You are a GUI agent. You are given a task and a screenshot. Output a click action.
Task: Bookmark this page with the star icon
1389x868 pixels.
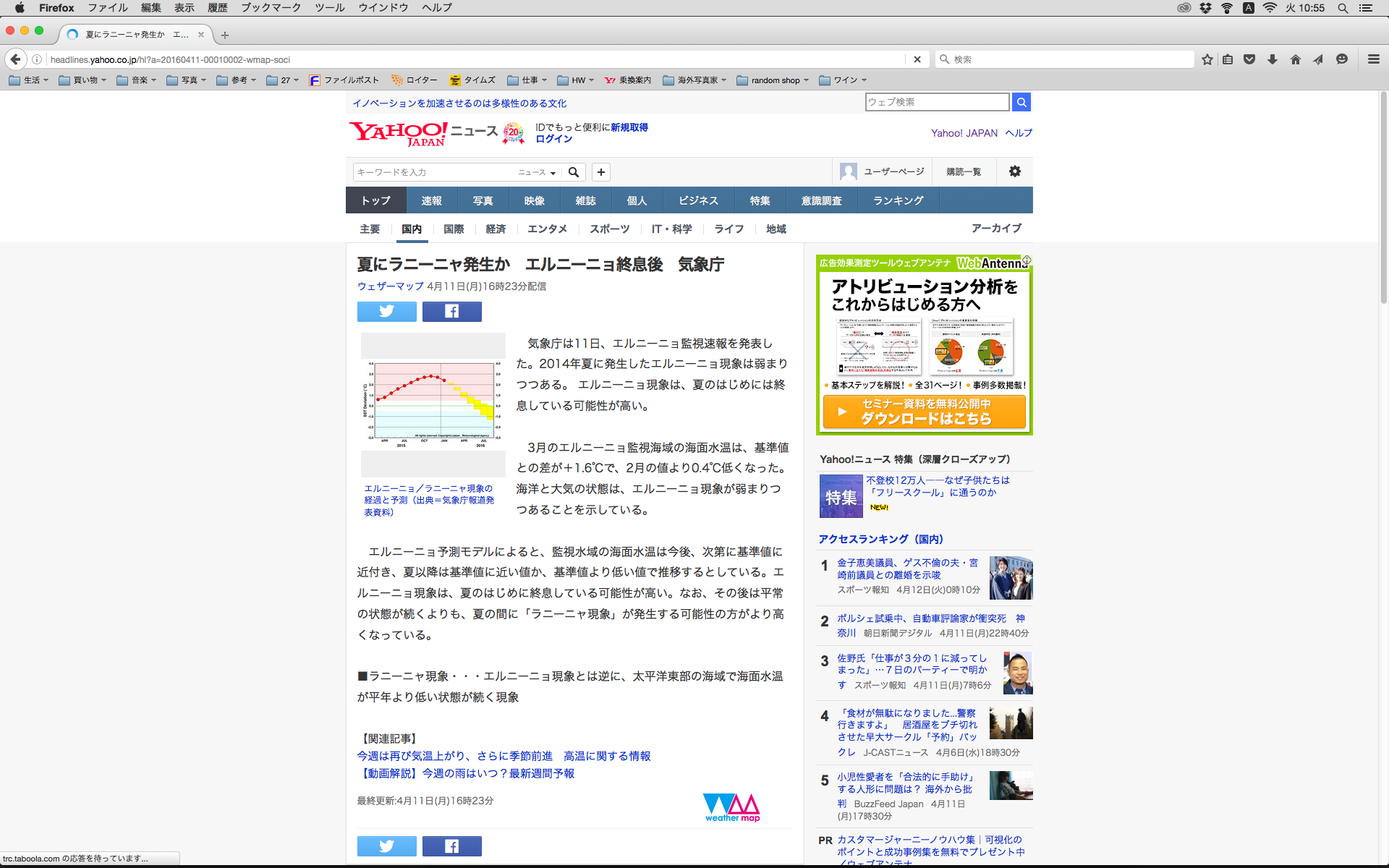(1207, 59)
